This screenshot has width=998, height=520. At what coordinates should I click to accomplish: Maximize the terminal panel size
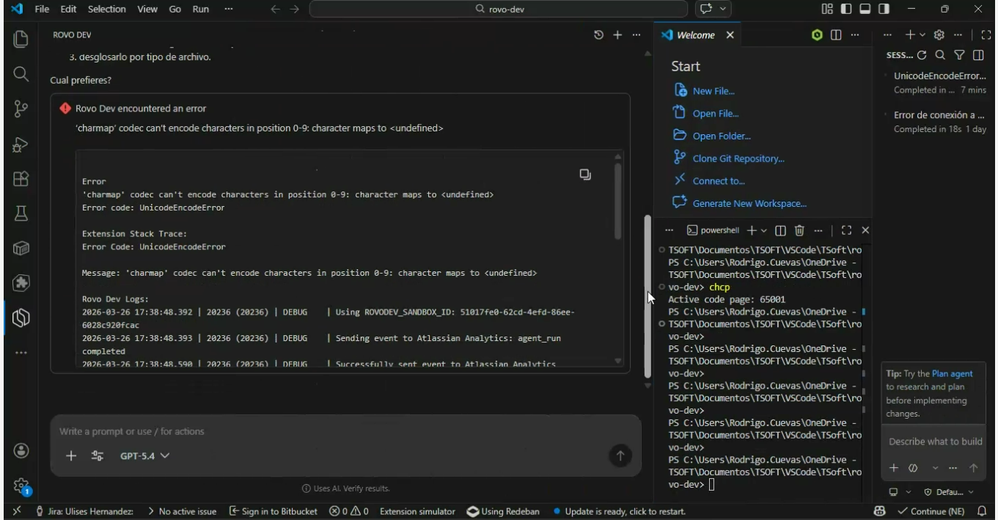pyautogui.click(x=846, y=230)
